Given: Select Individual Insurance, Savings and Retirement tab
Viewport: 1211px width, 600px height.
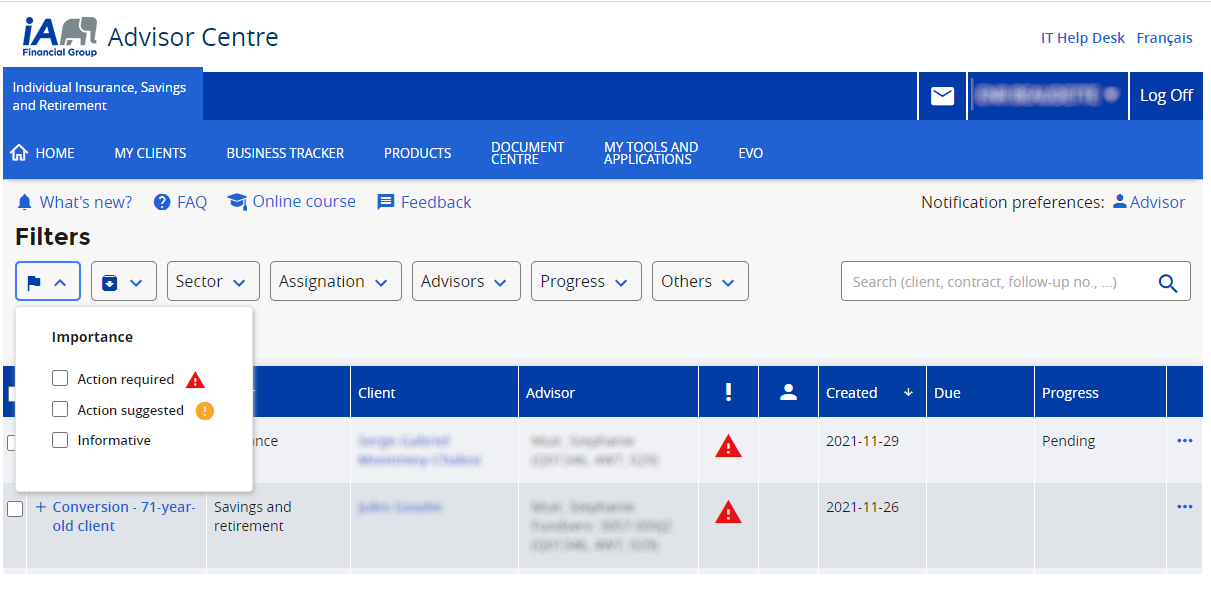Looking at the screenshot, I should tap(103, 96).
